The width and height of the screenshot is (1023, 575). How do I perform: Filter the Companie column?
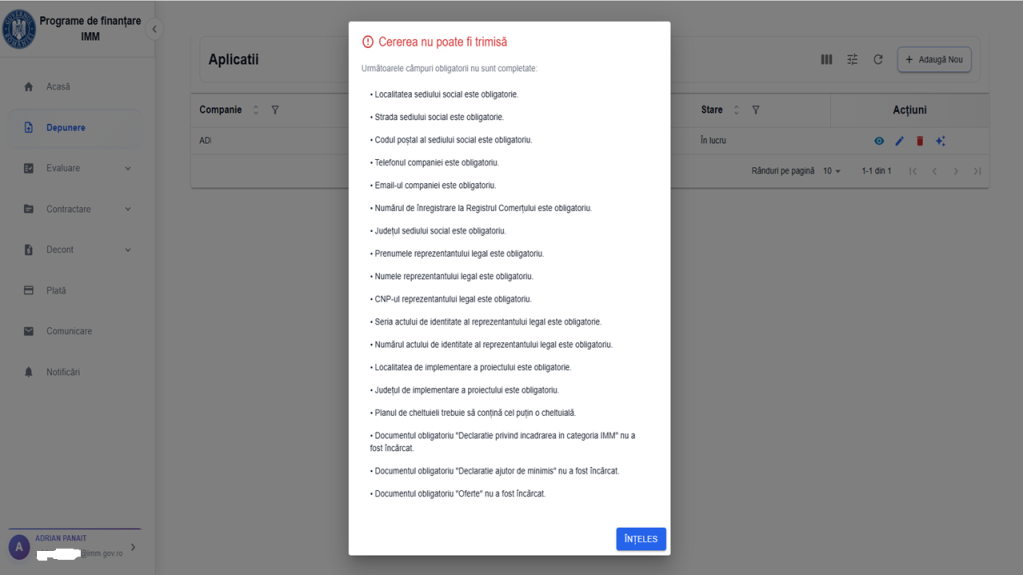(x=275, y=110)
